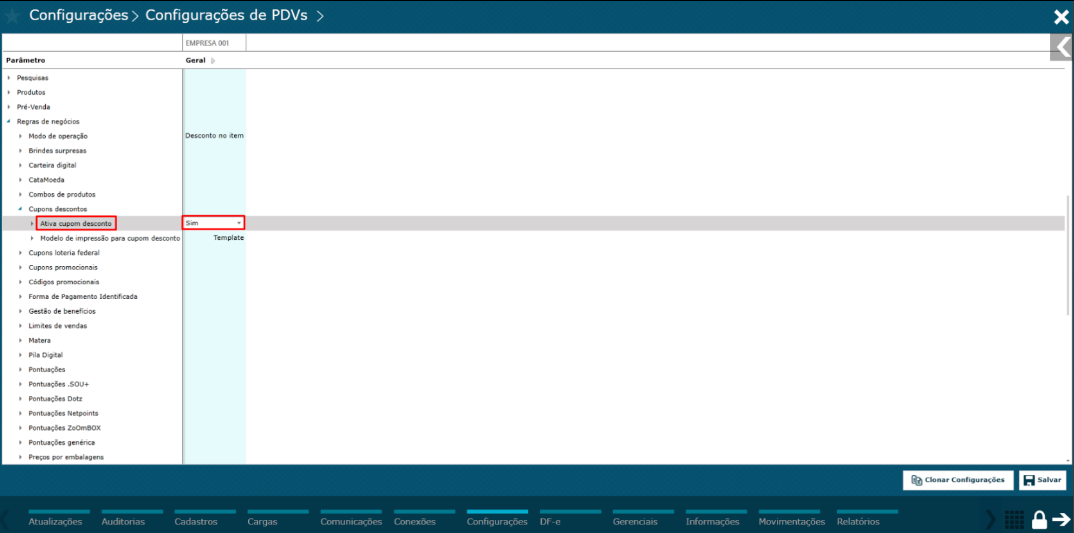Select CataMoeda tree item
Viewport: 1074px width, 533px height.
47,179
